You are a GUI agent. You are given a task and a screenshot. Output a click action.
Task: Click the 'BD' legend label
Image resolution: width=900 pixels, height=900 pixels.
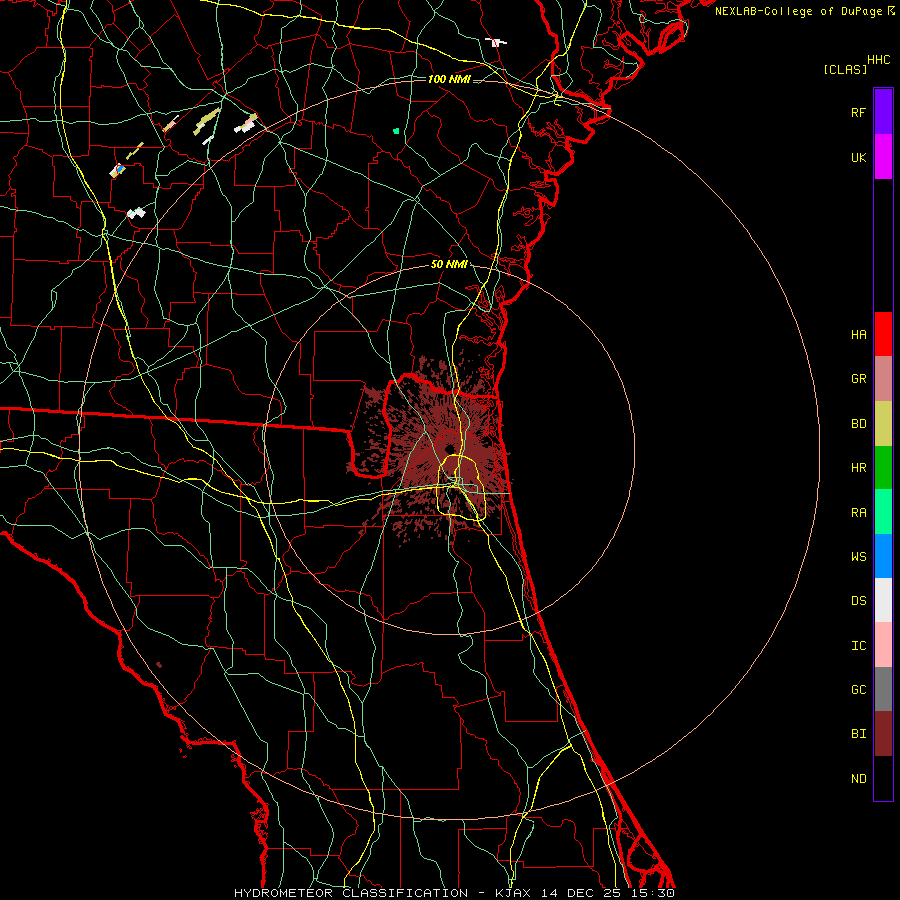858,424
